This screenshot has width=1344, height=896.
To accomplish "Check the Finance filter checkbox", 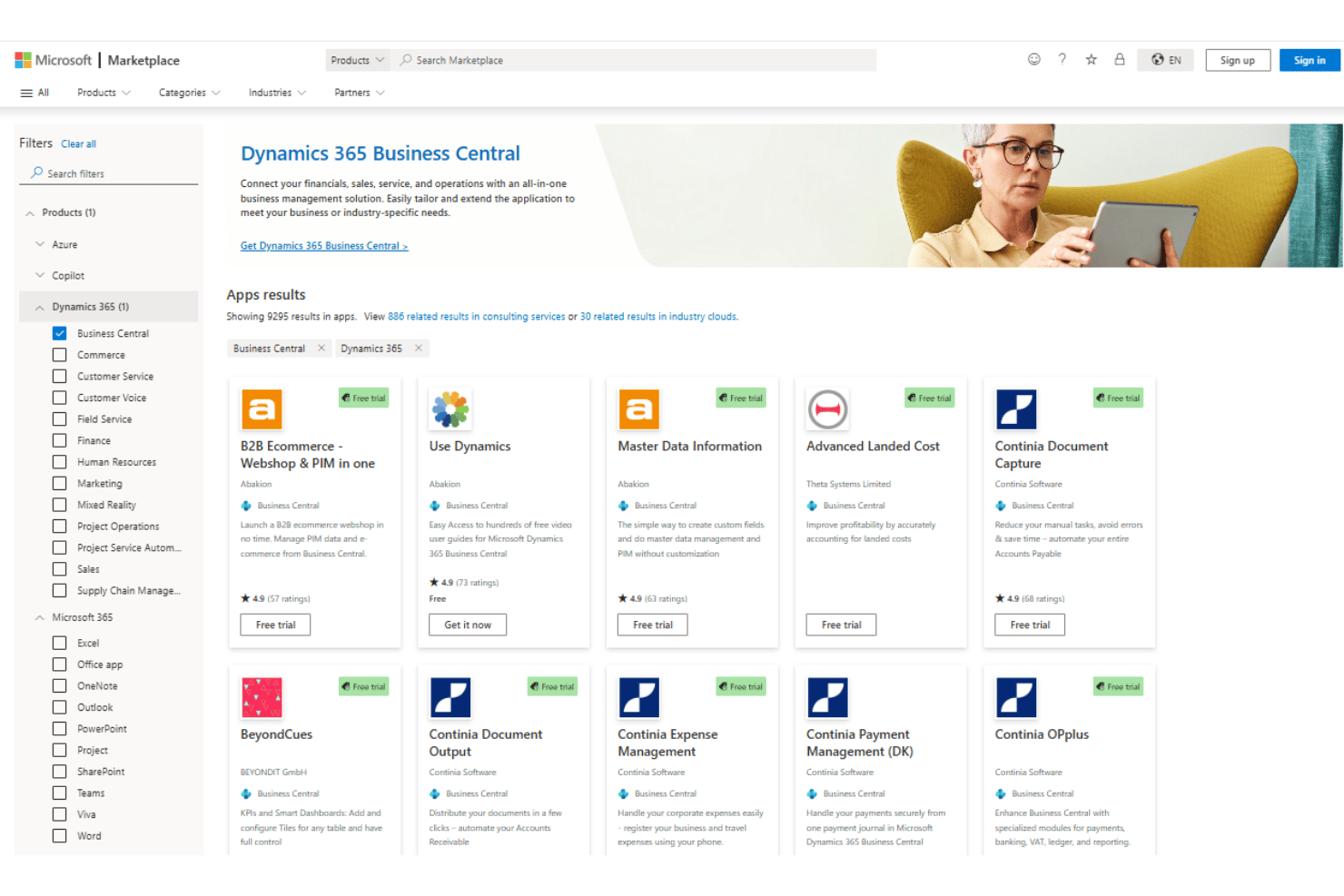I will coord(59,440).
